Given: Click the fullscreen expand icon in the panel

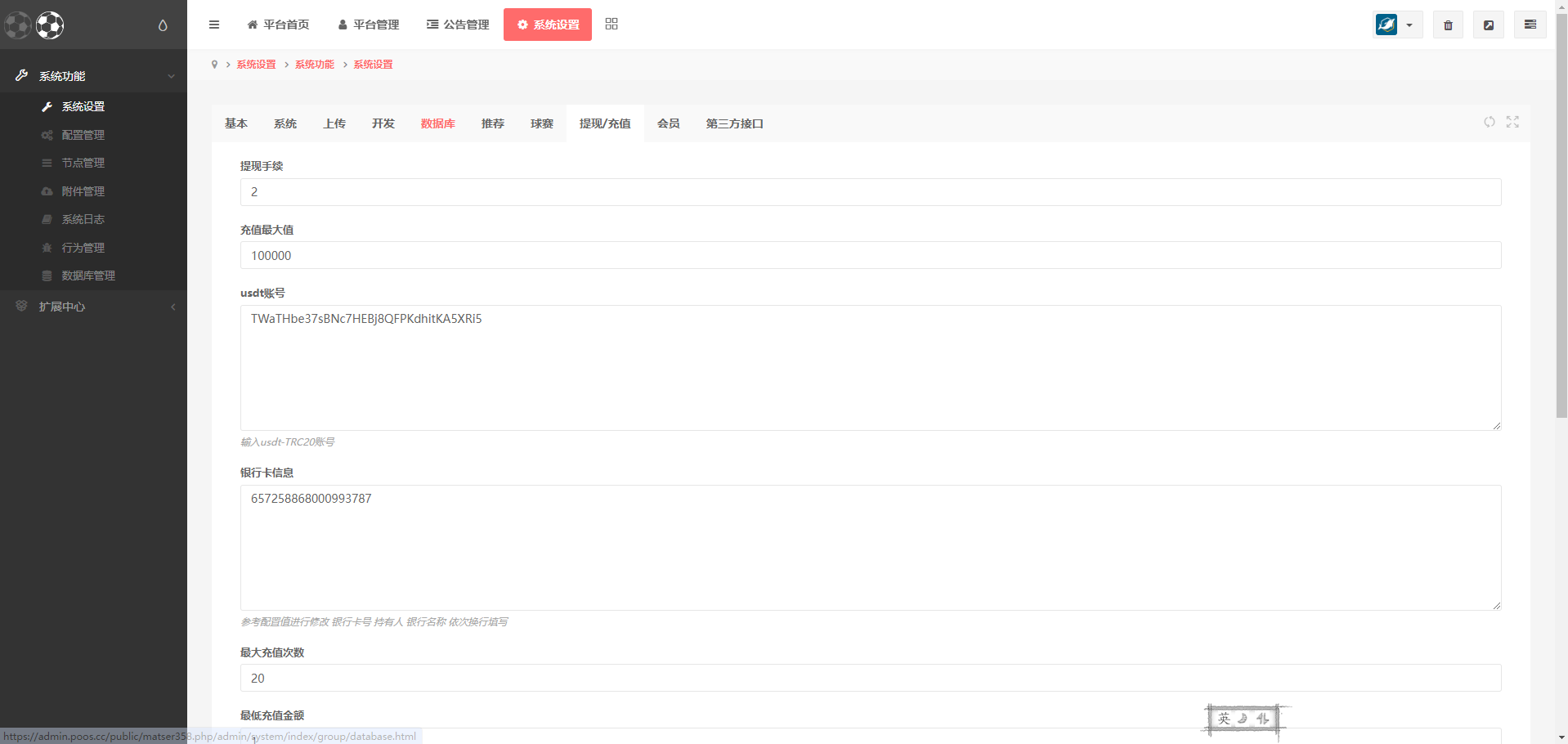Looking at the screenshot, I should [x=1512, y=122].
